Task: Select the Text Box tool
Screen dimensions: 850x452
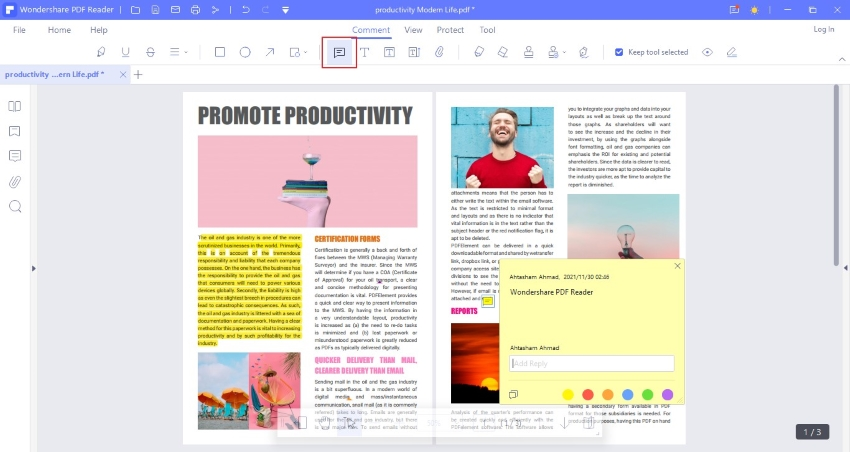Action: click(x=389, y=52)
